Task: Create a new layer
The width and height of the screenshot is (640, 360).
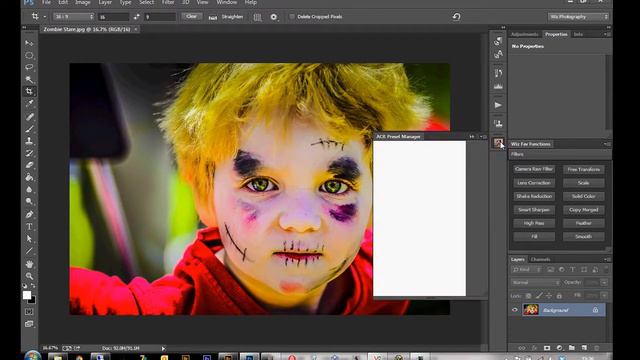Action: [x=584, y=348]
